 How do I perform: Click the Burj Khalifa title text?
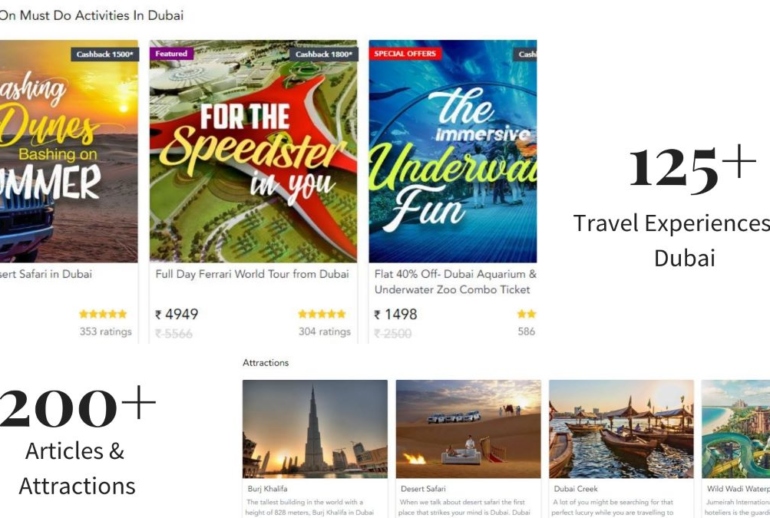tap(268, 489)
